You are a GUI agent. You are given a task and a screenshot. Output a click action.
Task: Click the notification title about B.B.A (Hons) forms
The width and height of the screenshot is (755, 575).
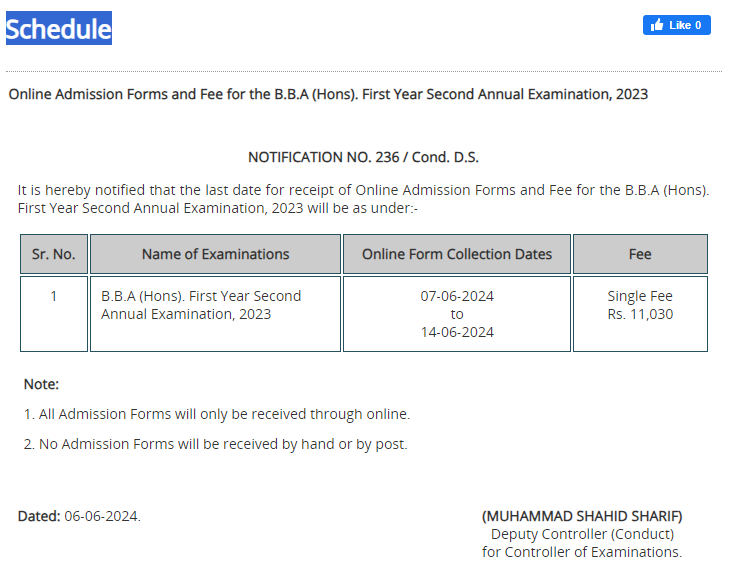point(328,94)
